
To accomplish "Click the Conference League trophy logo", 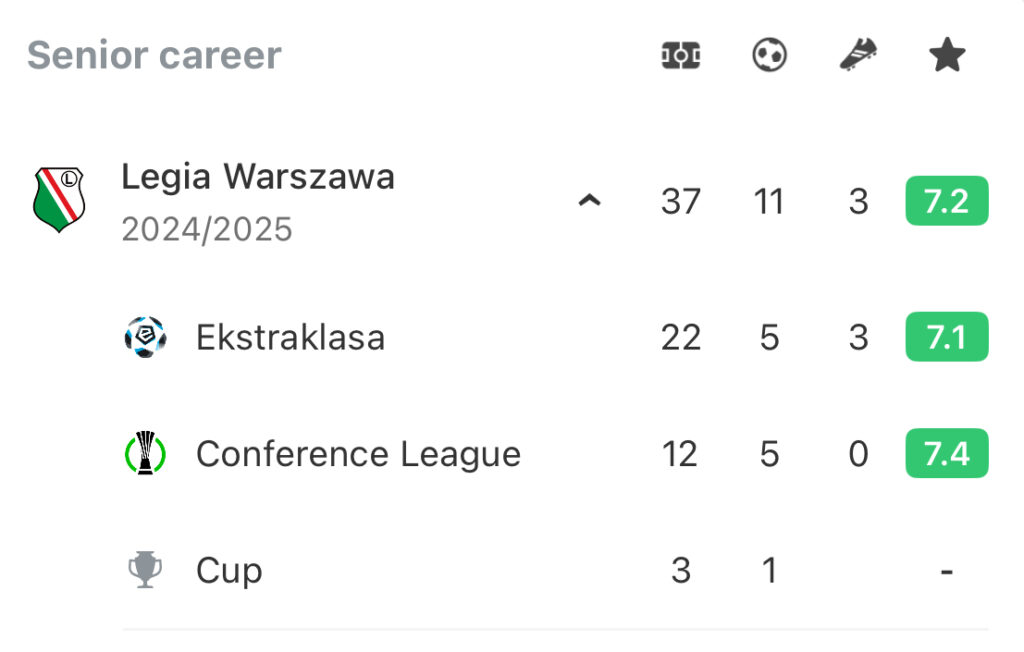I will (x=145, y=453).
